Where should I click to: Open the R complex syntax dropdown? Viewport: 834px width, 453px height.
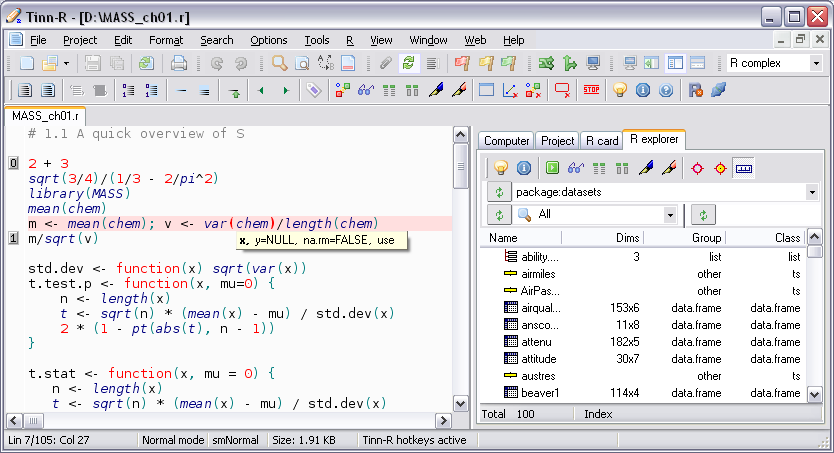815,63
